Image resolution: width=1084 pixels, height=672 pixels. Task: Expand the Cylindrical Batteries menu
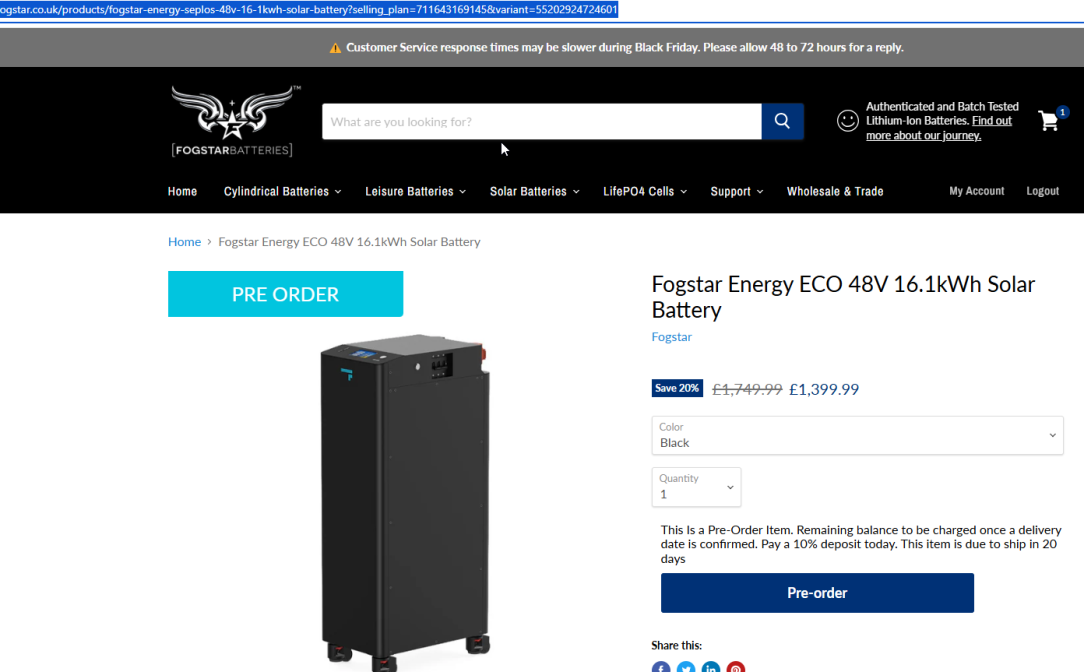pos(282,192)
